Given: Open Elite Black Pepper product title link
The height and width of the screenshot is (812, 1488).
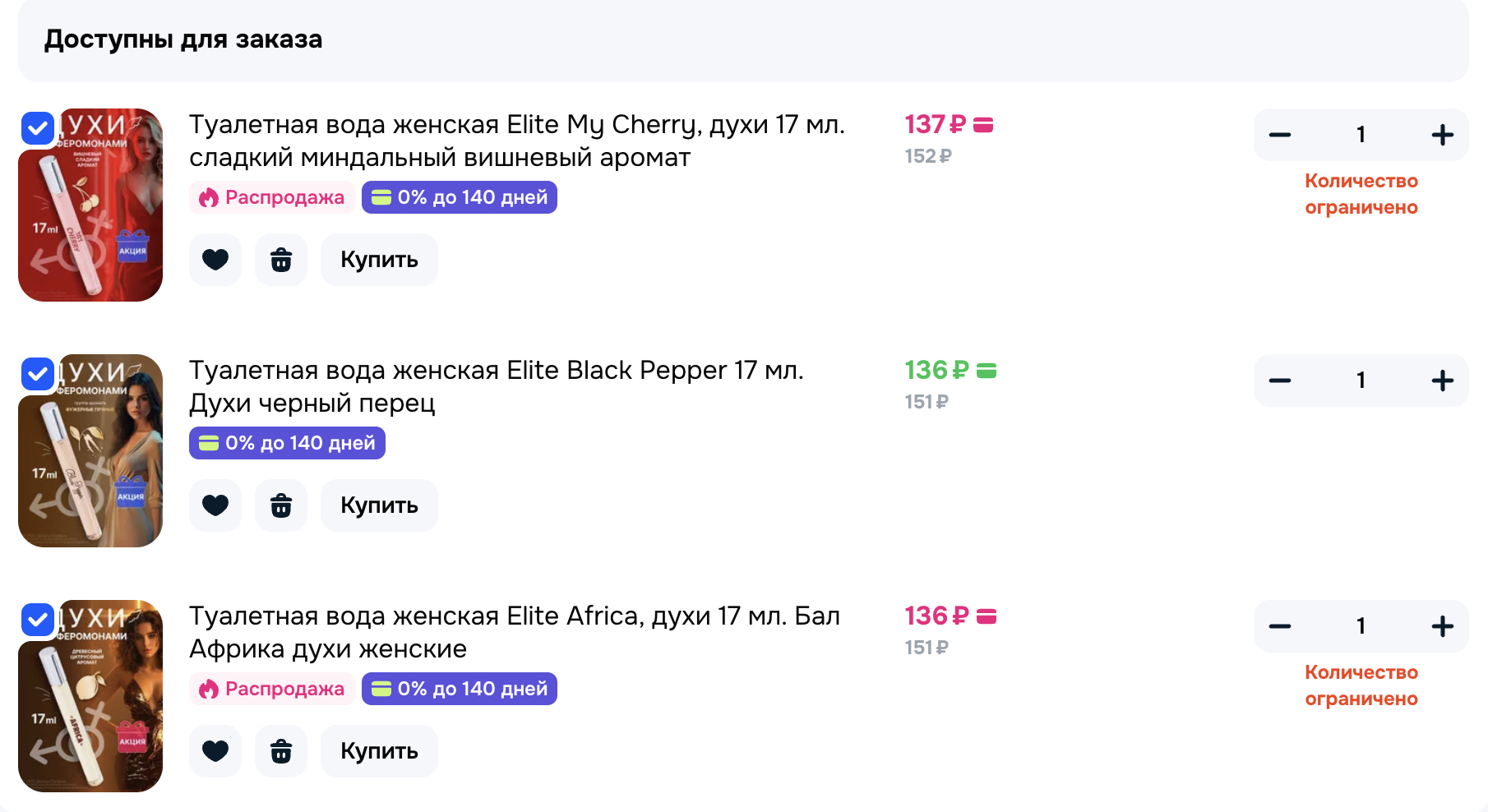Looking at the screenshot, I should pos(497,386).
